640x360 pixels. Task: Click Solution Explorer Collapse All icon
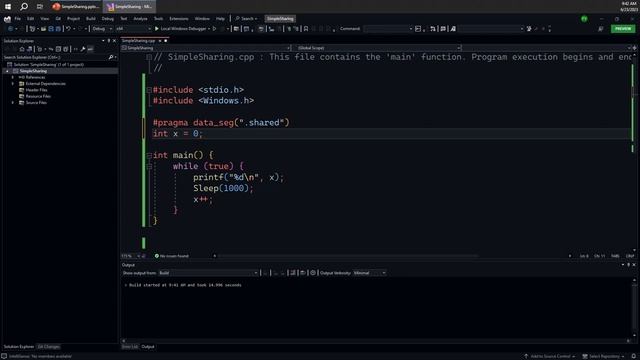coord(58,49)
